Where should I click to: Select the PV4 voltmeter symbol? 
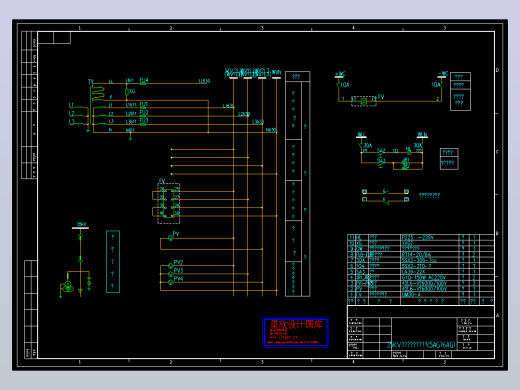pos(171,282)
